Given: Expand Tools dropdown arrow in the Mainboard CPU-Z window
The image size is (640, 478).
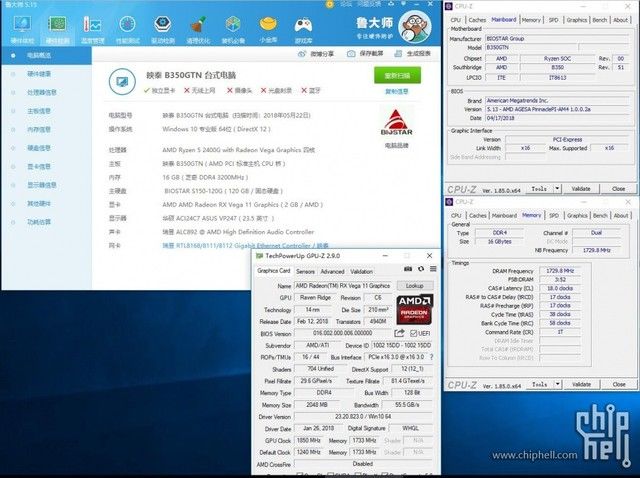Looking at the screenshot, I should 558,188.
